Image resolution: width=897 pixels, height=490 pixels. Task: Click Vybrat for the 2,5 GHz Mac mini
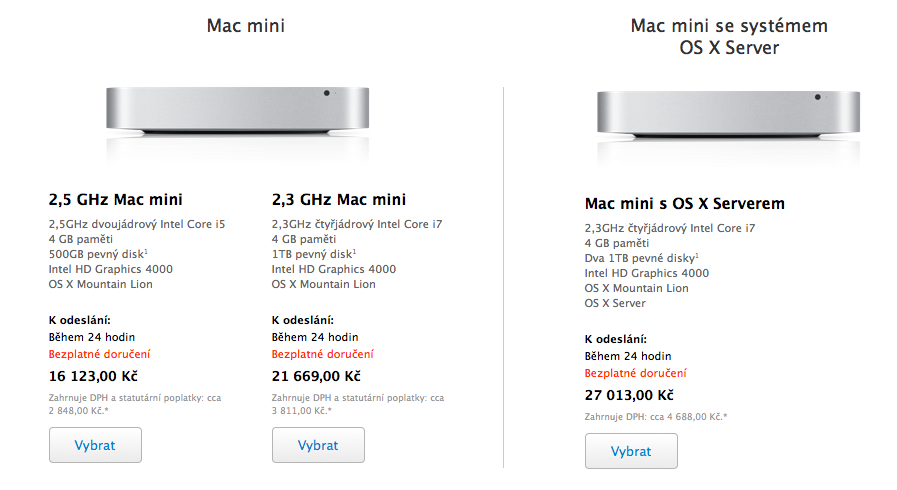pyautogui.click(x=95, y=445)
